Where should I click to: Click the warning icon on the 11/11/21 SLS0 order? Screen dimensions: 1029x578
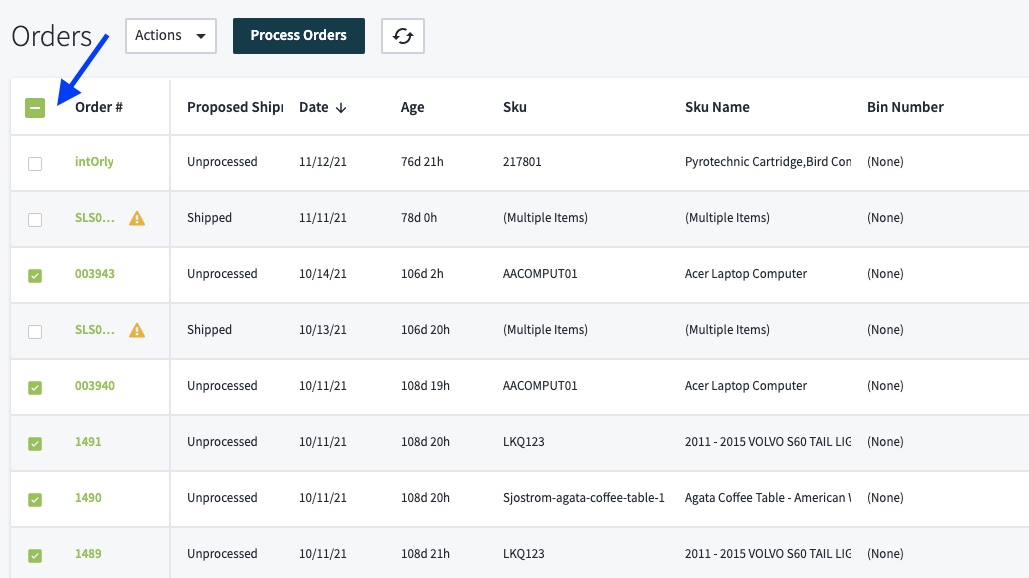[134, 218]
